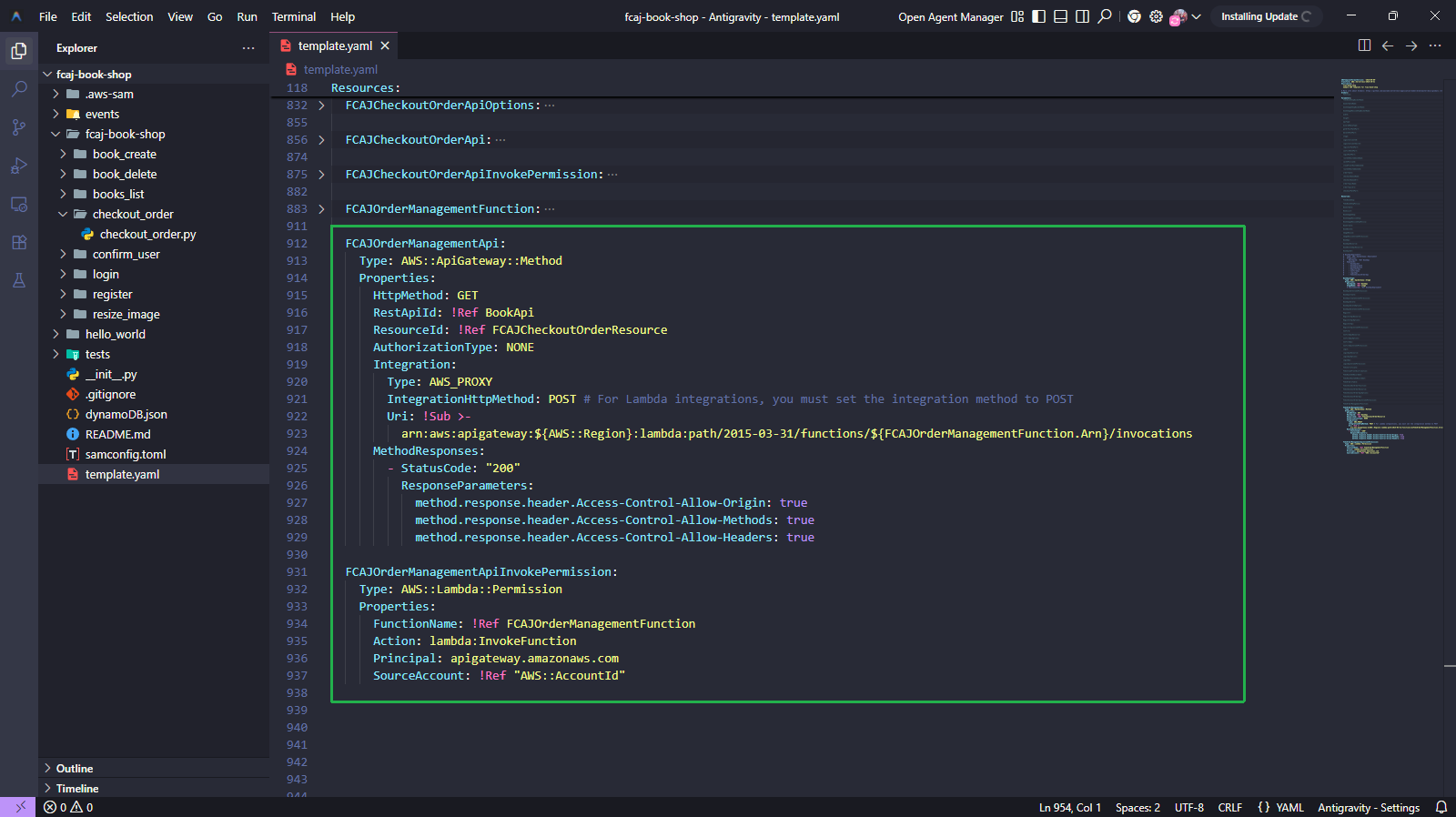
Task: Expand the events folder
Action: (x=56, y=115)
